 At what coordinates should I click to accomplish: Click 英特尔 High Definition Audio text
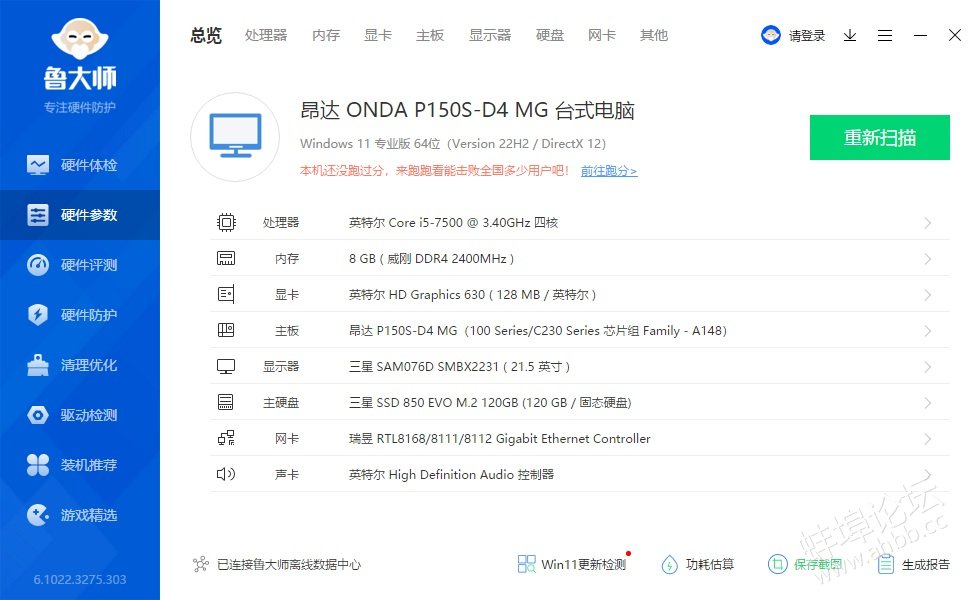451,474
